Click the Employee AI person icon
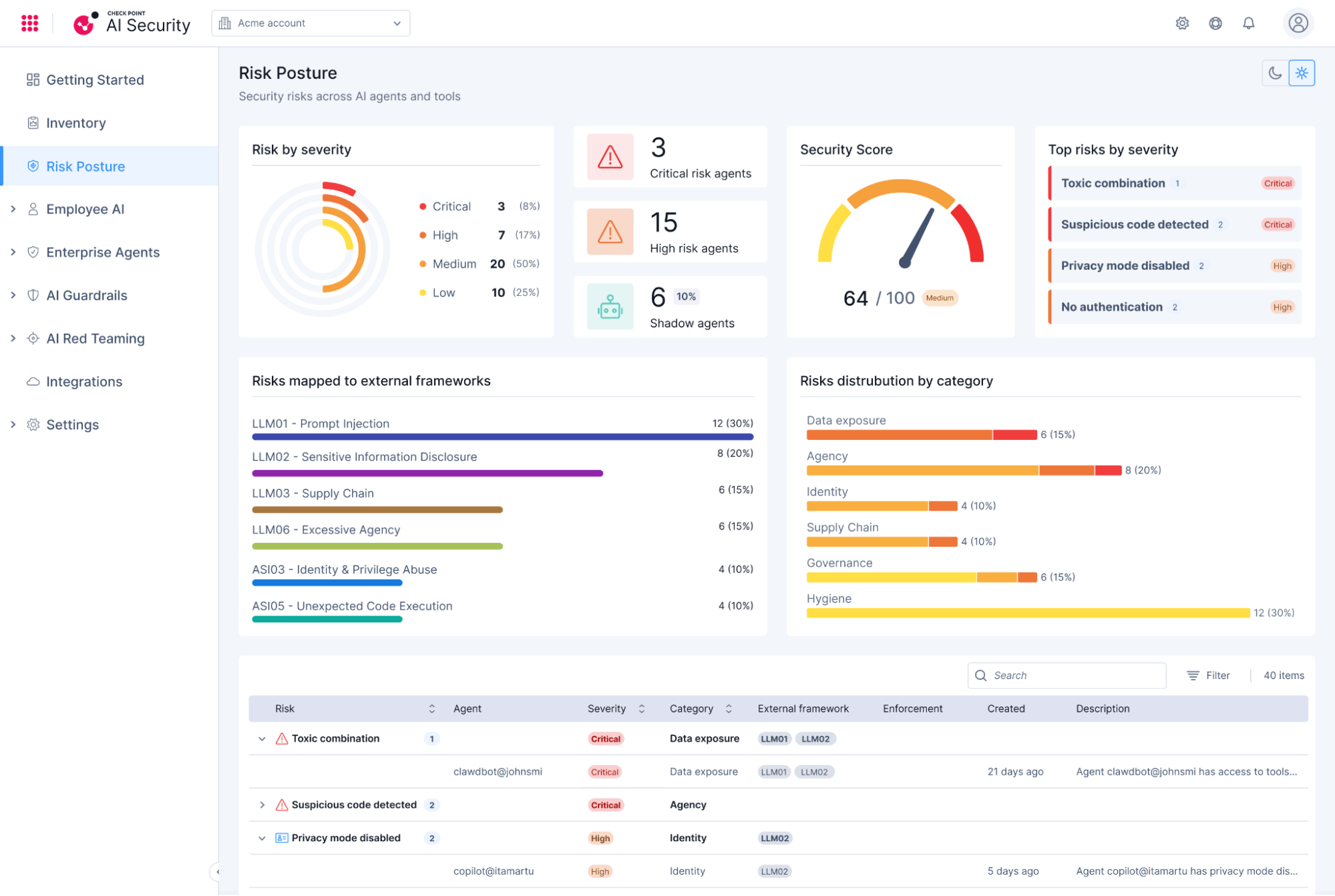 click(x=33, y=209)
